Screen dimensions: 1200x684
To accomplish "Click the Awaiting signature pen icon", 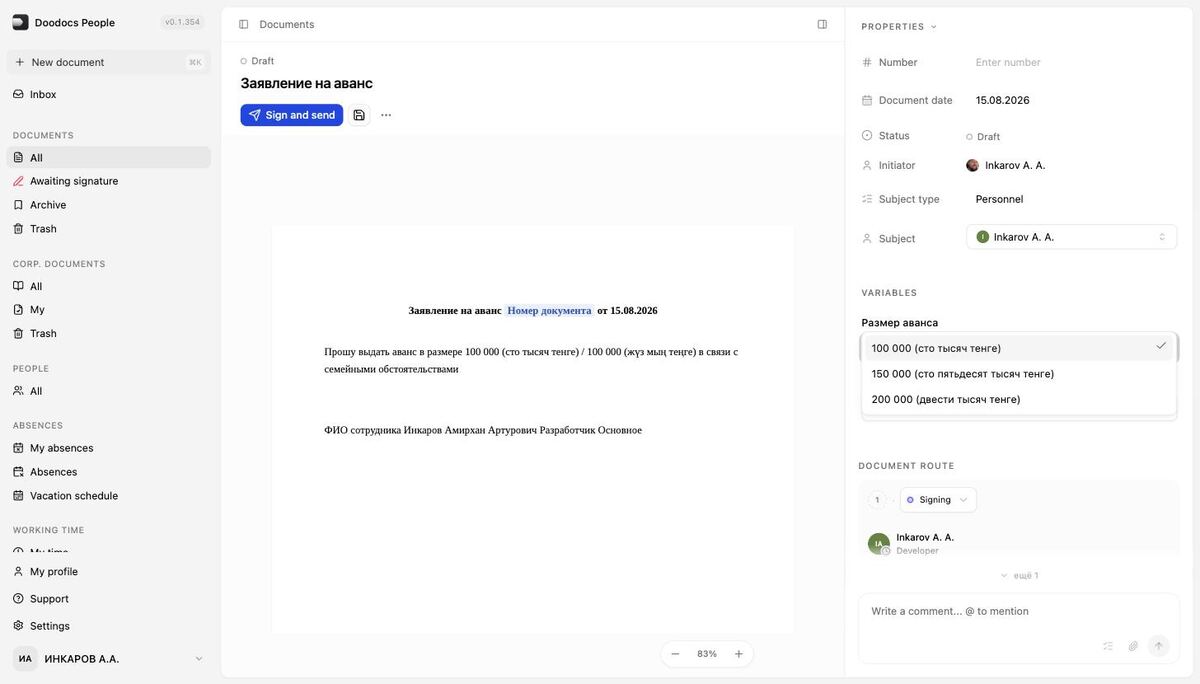I will click(x=18, y=181).
